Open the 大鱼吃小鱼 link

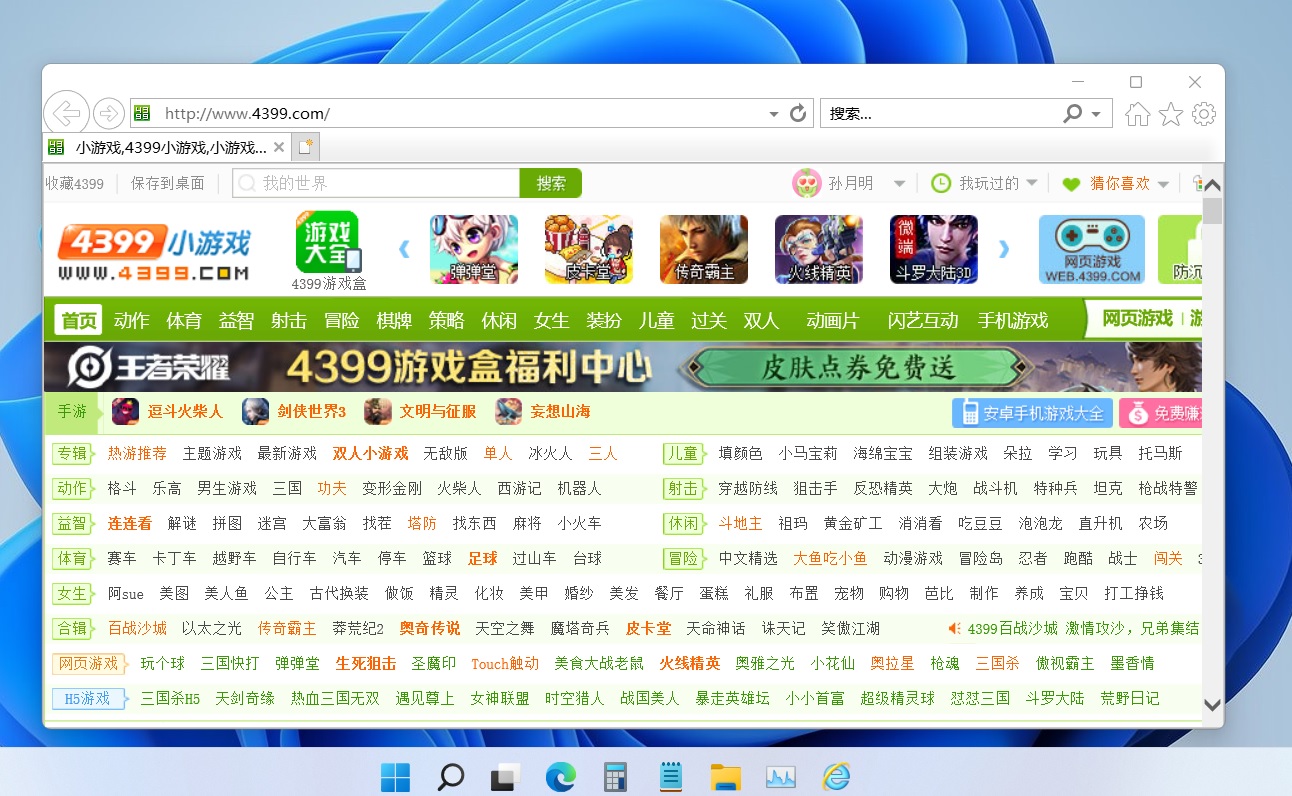830,558
